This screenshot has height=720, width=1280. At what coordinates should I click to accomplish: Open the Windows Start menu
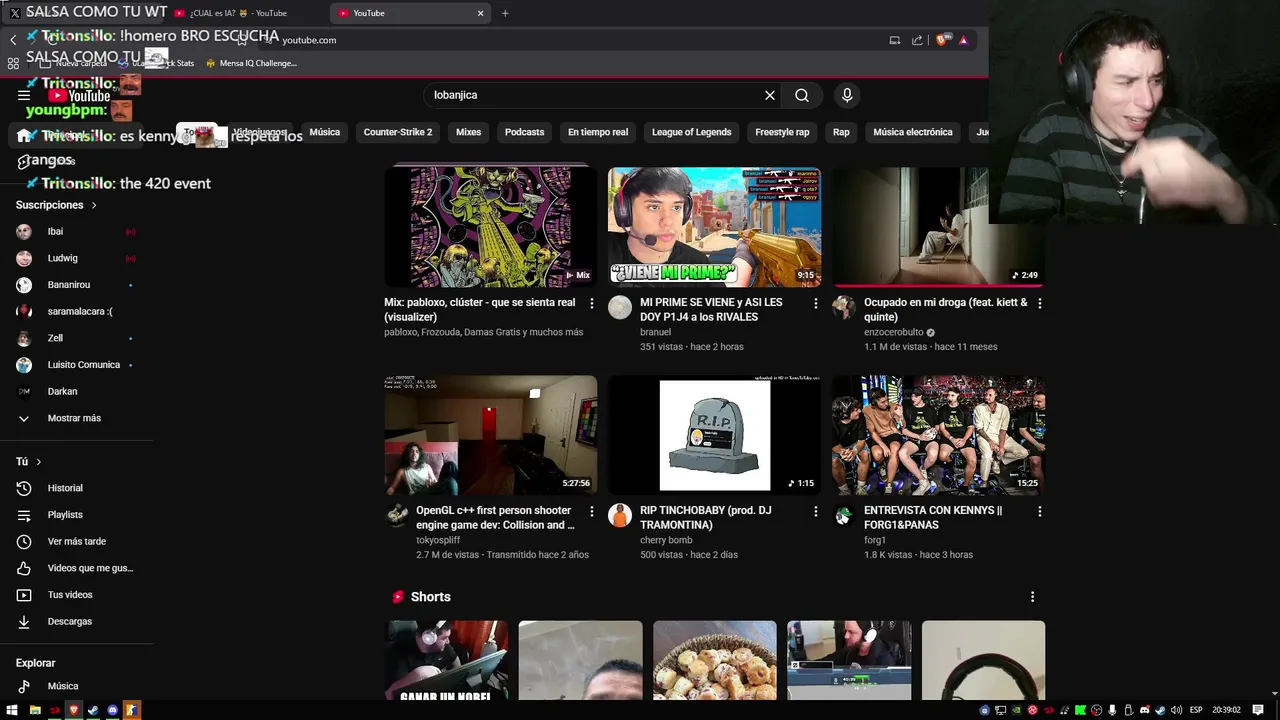coord(13,710)
